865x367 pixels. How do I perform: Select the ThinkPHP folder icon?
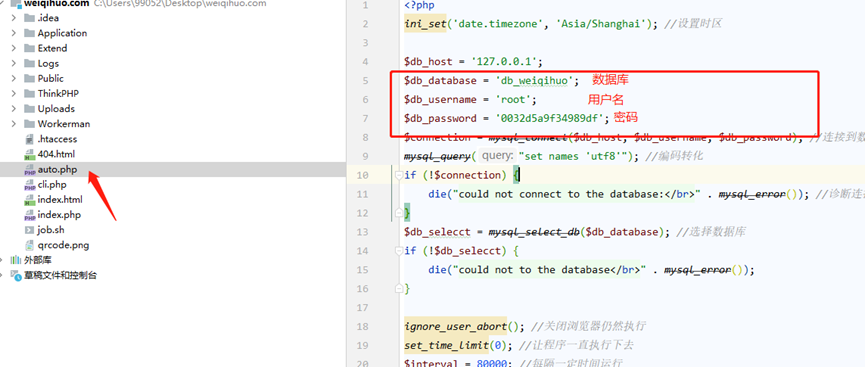[x=29, y=93]
